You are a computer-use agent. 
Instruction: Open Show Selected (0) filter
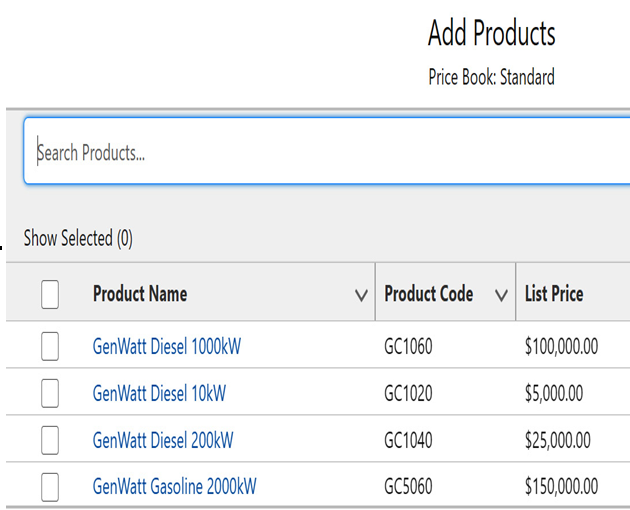[x=78, y=238]
